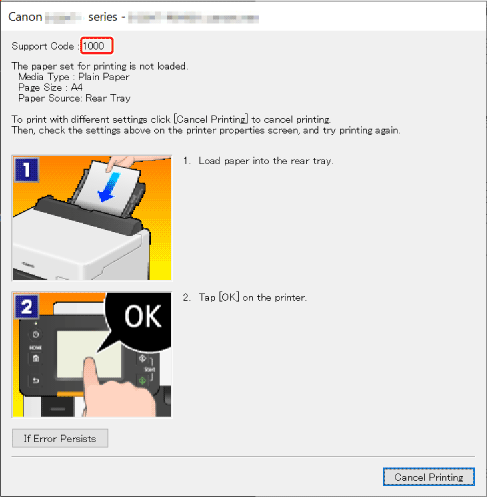Click the power button icon on printer panel
The image size is (487, 497).
pyautogui.click(x=36, y=334)
